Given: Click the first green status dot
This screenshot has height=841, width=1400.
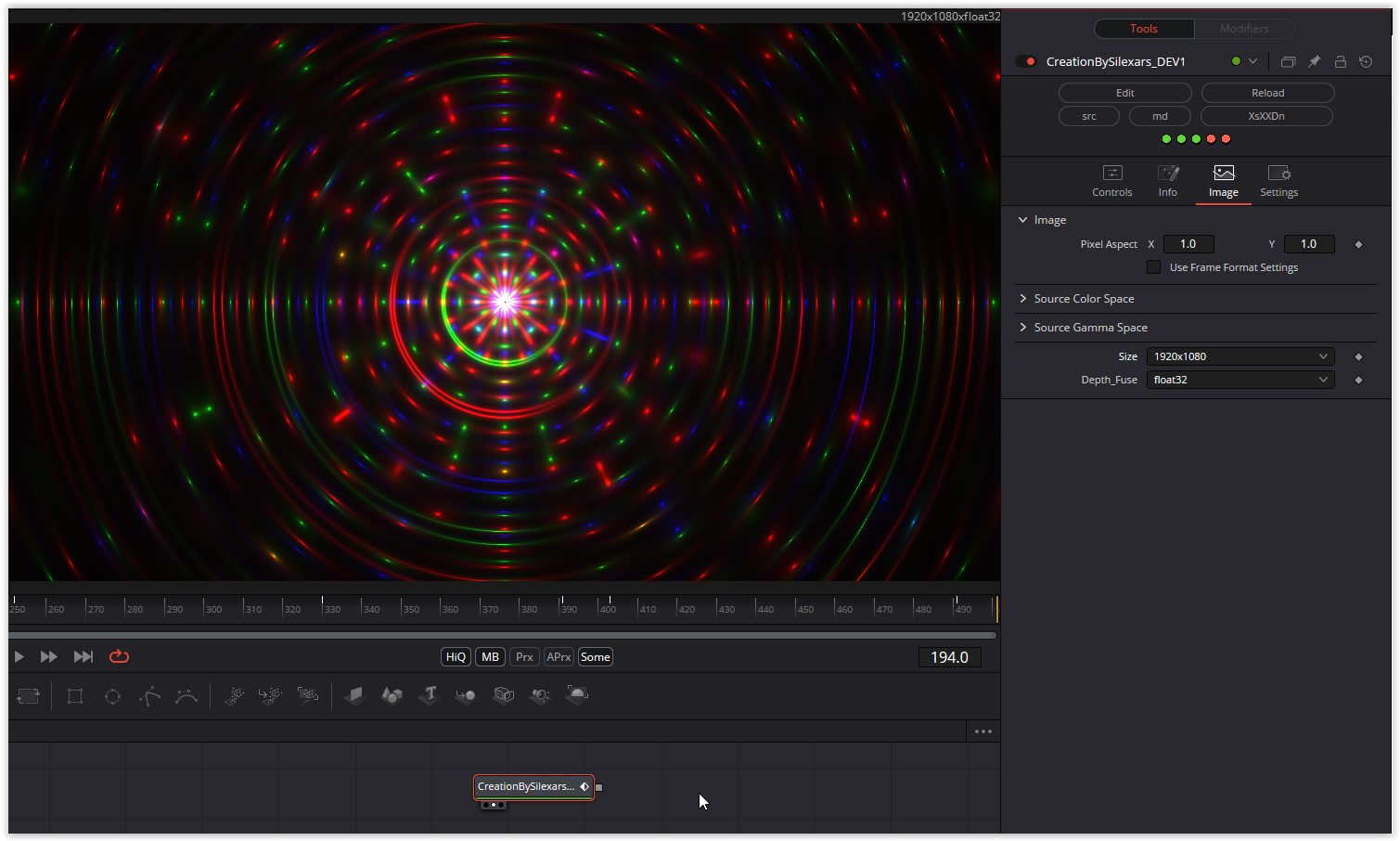Looking at the screenshot, I should point(1166,139).
